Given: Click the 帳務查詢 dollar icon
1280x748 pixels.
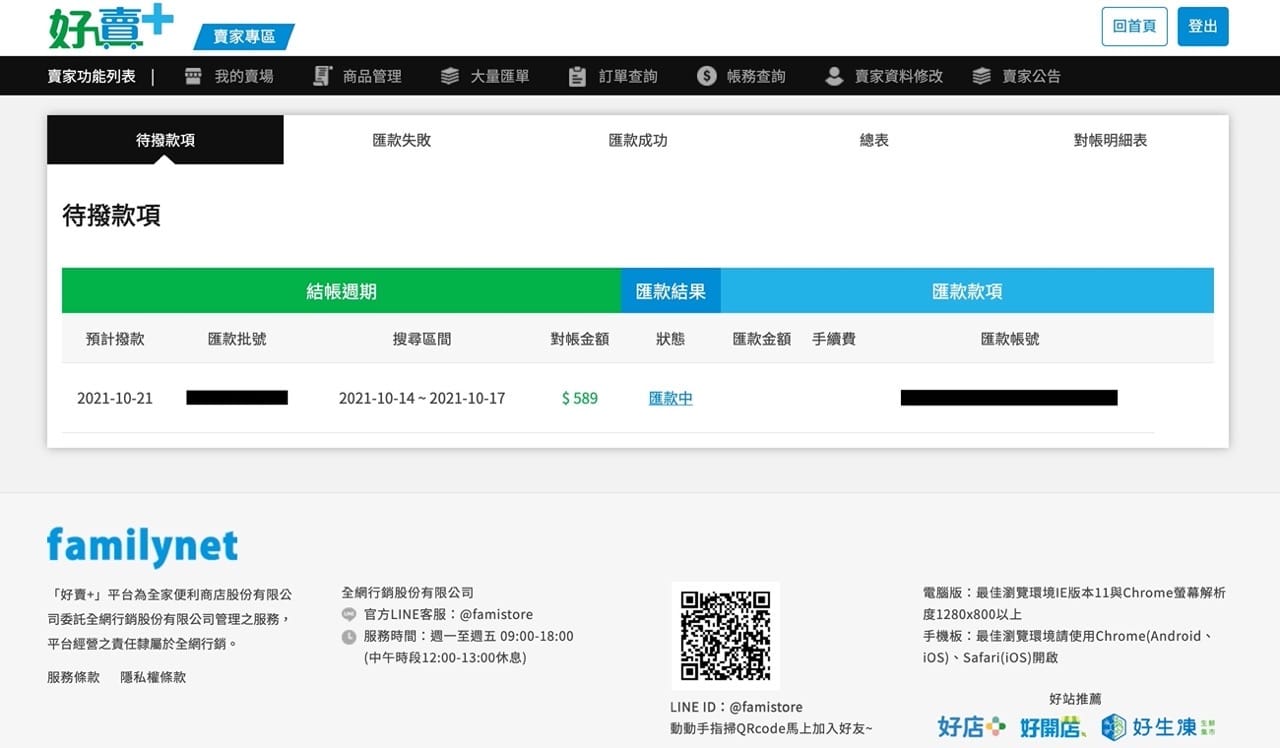Looking at the screenshot, I should tap(706, 76).
